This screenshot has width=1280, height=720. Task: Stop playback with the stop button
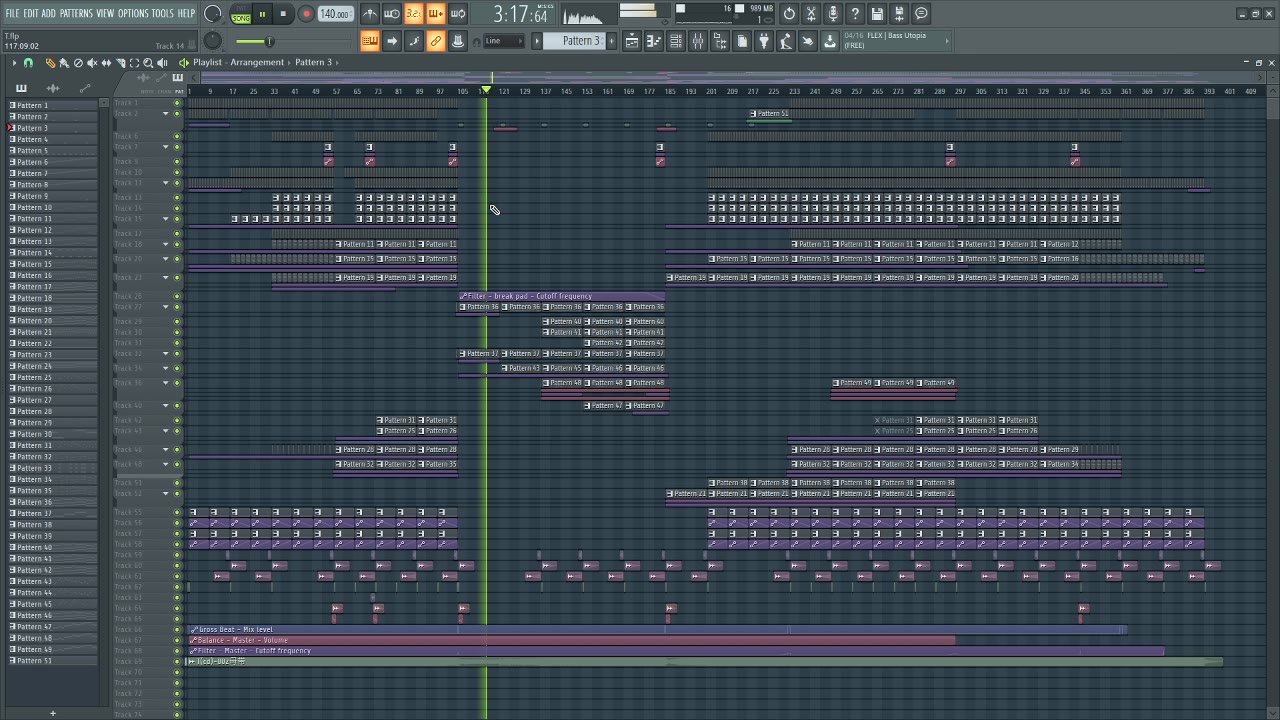(283, 14)
